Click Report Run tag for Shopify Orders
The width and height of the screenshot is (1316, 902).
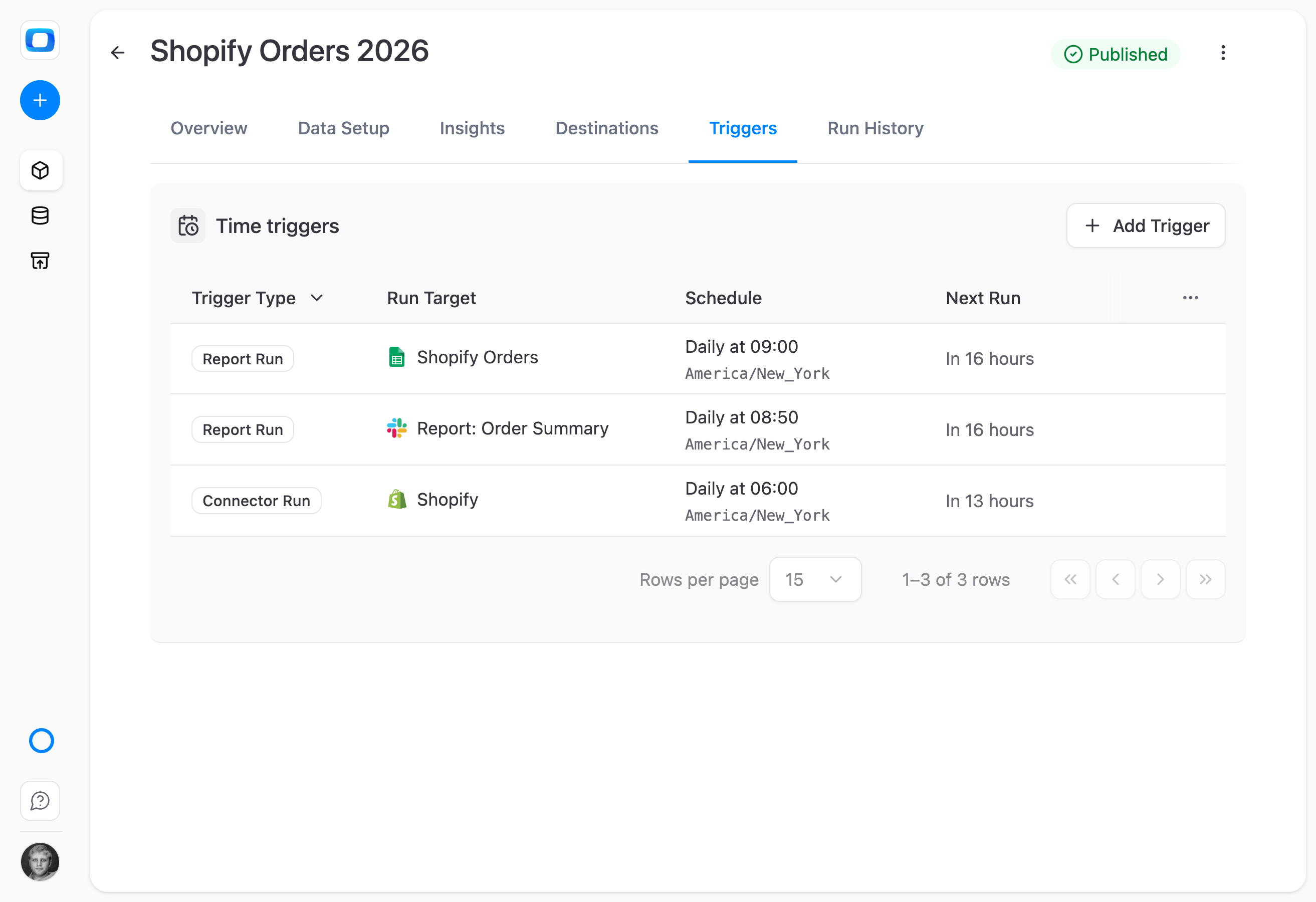tap(243, 359)
